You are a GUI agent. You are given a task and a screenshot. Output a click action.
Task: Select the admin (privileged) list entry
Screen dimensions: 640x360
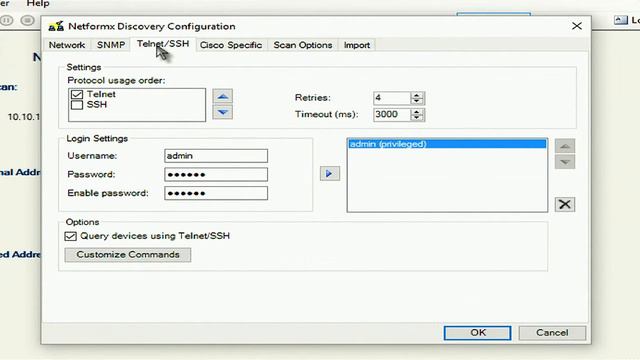coord(447,144)
